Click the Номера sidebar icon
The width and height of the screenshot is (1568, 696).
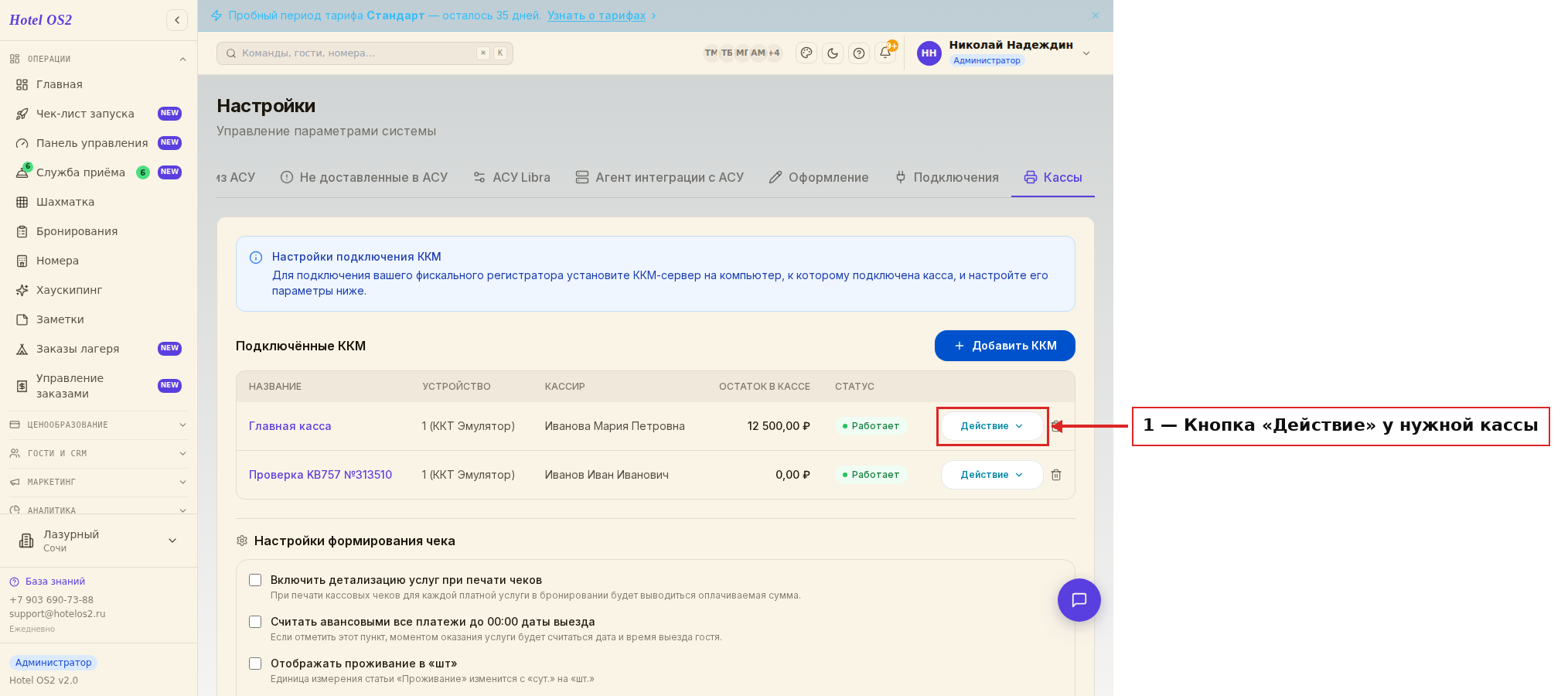22,261
